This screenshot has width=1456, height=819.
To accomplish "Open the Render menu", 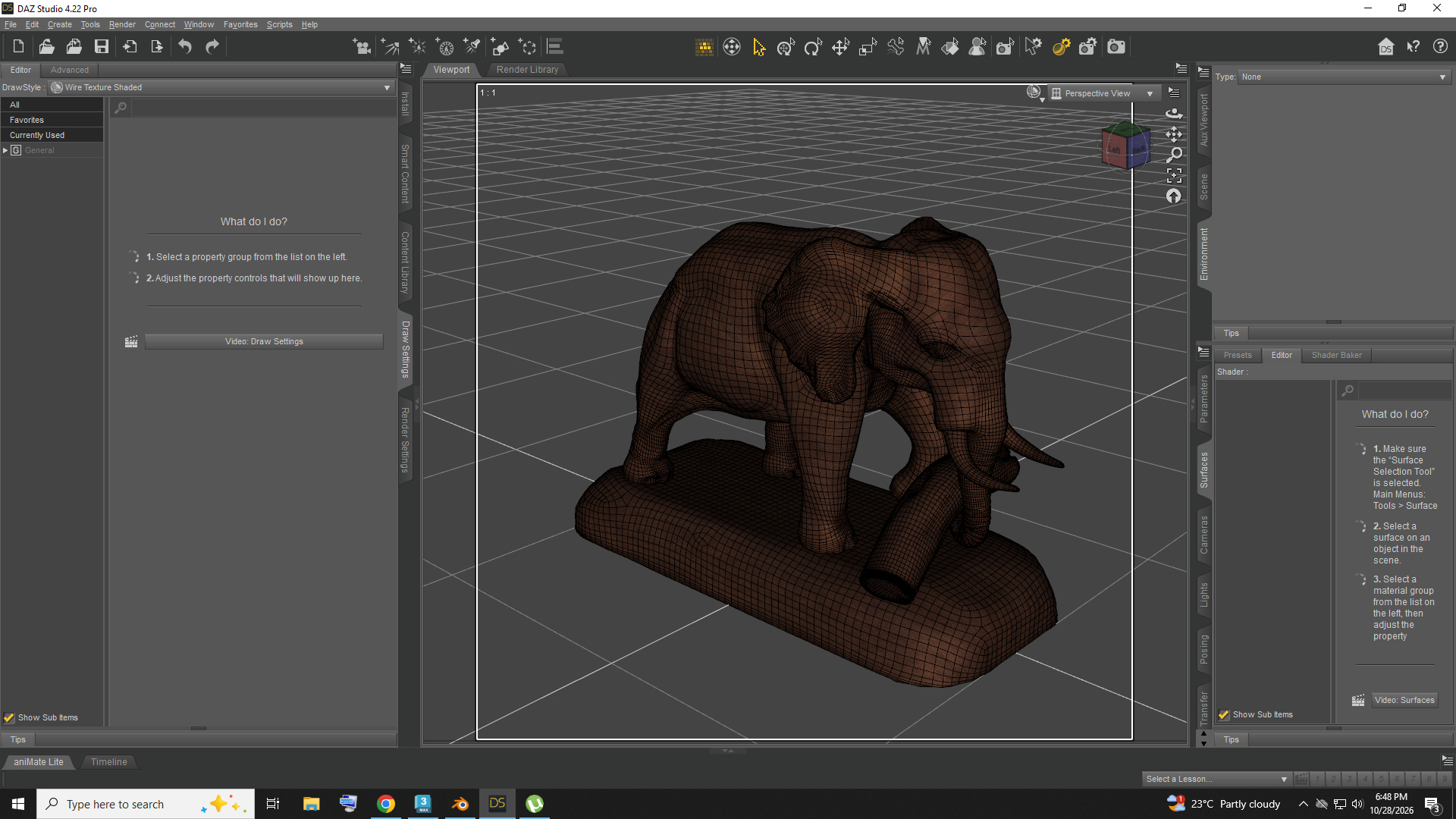I will 122,24.
